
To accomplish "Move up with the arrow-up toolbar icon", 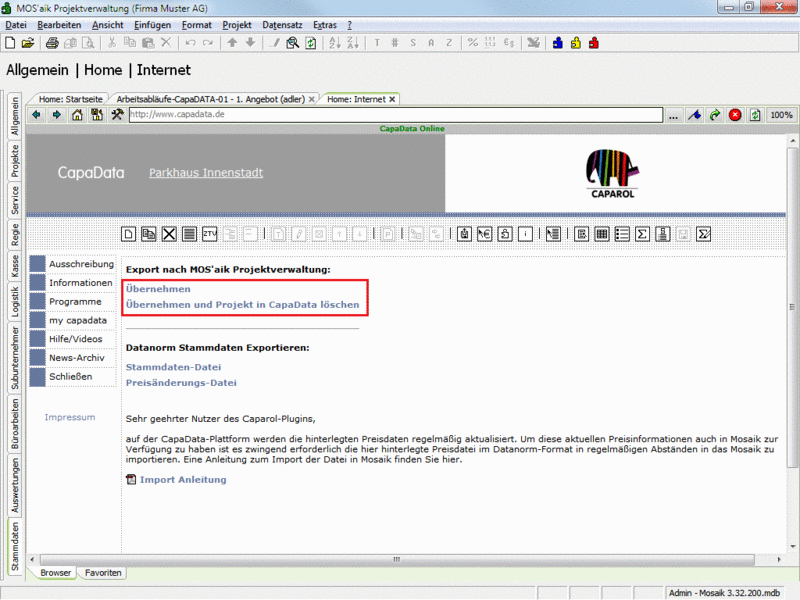I will 232,43.
